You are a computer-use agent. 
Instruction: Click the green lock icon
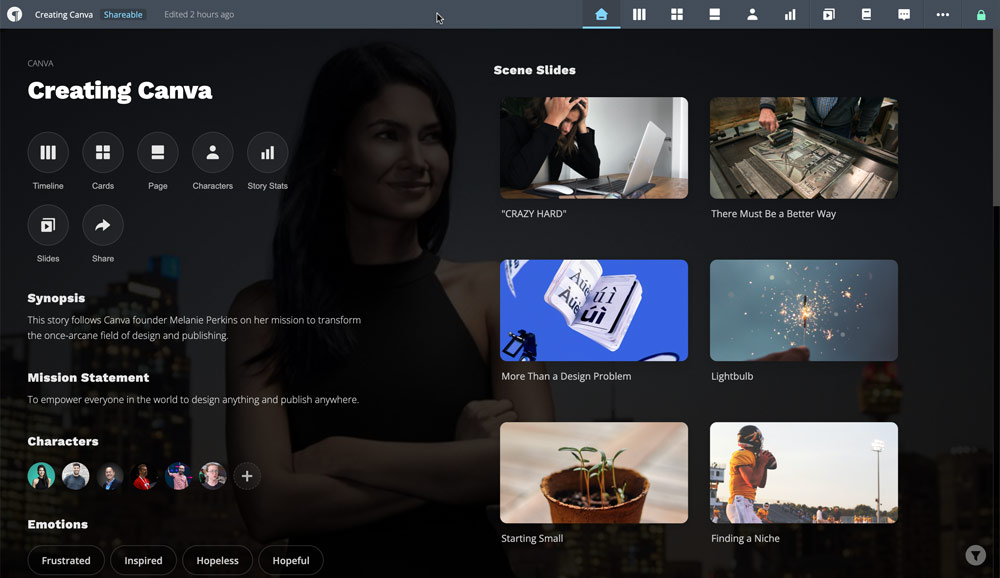coord(981,14)
